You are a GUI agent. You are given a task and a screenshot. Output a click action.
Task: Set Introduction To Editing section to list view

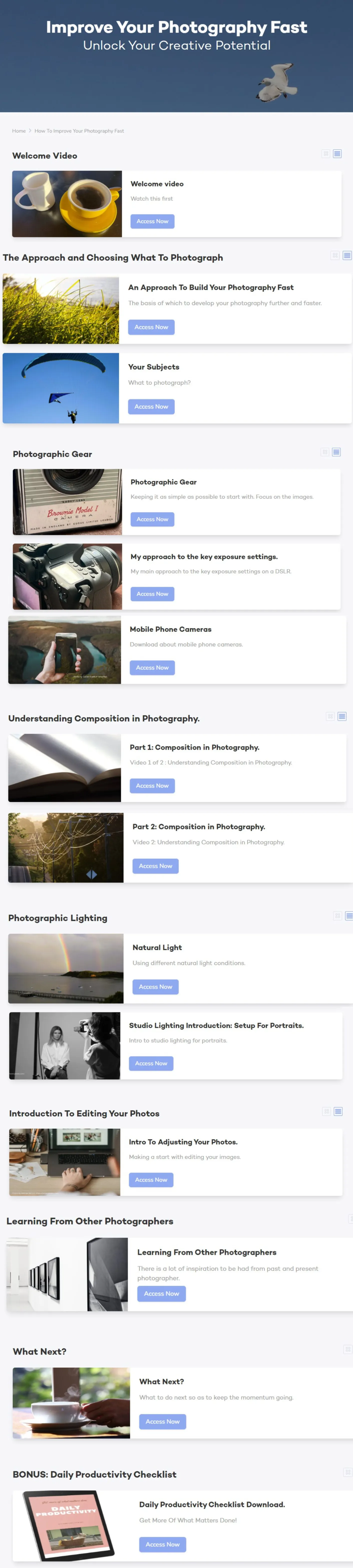[338, 1111]
